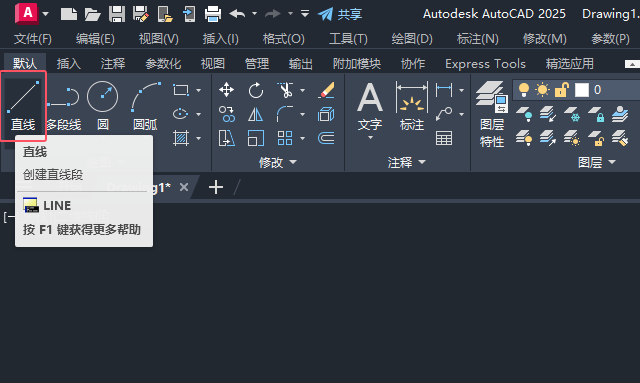Viewport: 640px width, 383px height.
Task: Switch to the Express Tools ribbon tab
Action: click(x=485, y=64)
